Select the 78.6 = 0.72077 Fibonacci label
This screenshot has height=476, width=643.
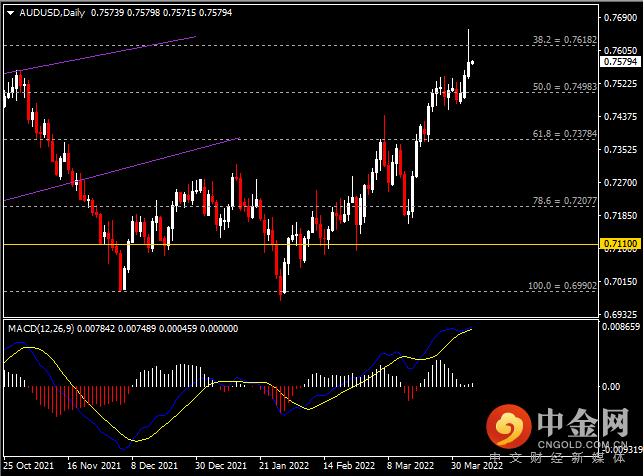(565, 200)
